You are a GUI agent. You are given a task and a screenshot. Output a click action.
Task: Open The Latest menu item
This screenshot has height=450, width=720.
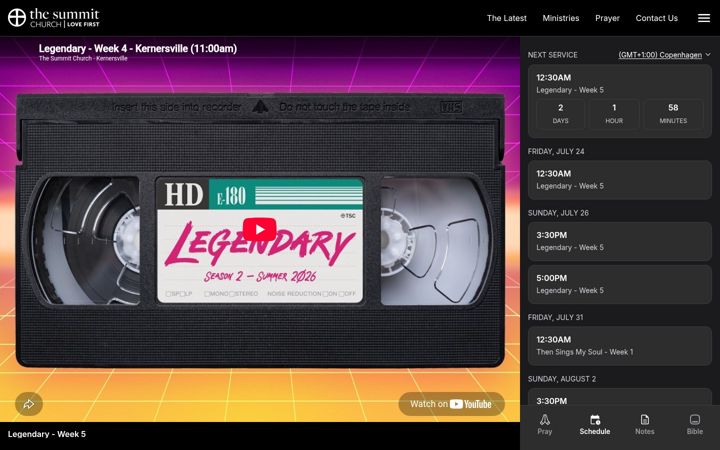[506, 18]
